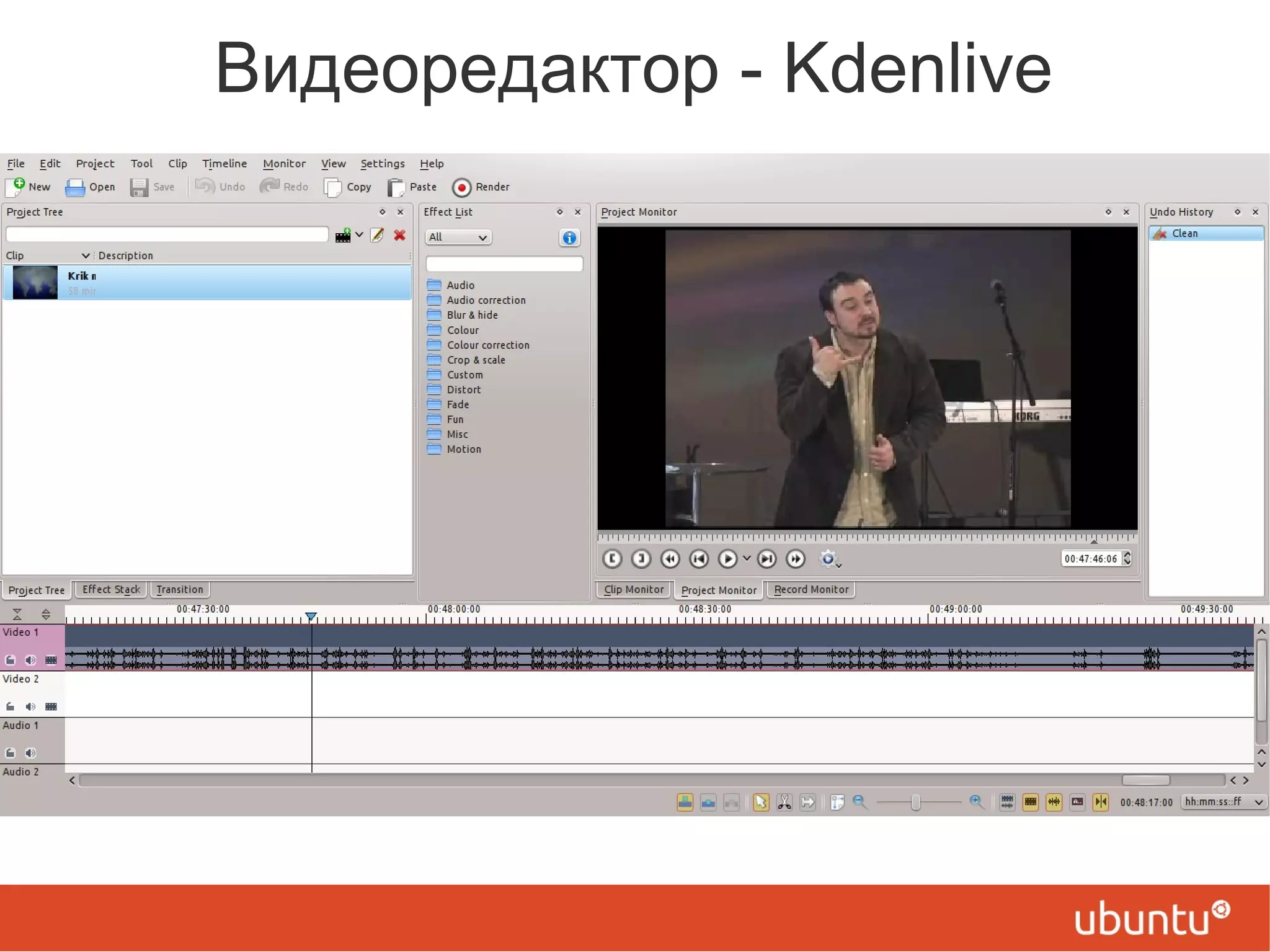Open the File menu
Screen dimensions: 1270x952
(16, 164)
